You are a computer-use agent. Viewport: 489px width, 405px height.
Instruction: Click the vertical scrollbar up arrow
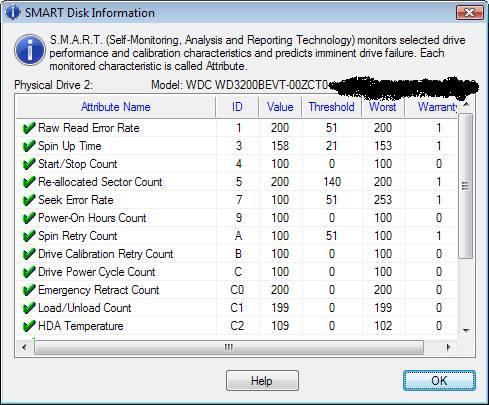pyautogui.click(x=466, y=105)
